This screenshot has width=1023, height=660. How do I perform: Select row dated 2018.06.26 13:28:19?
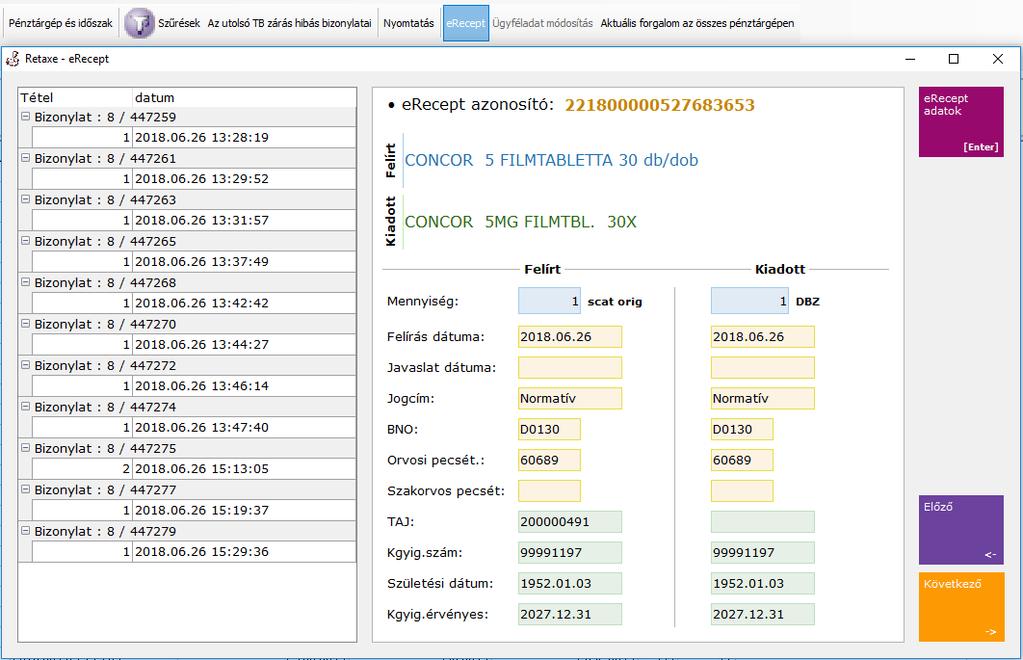pyautogui.click(x=194, y=138)
